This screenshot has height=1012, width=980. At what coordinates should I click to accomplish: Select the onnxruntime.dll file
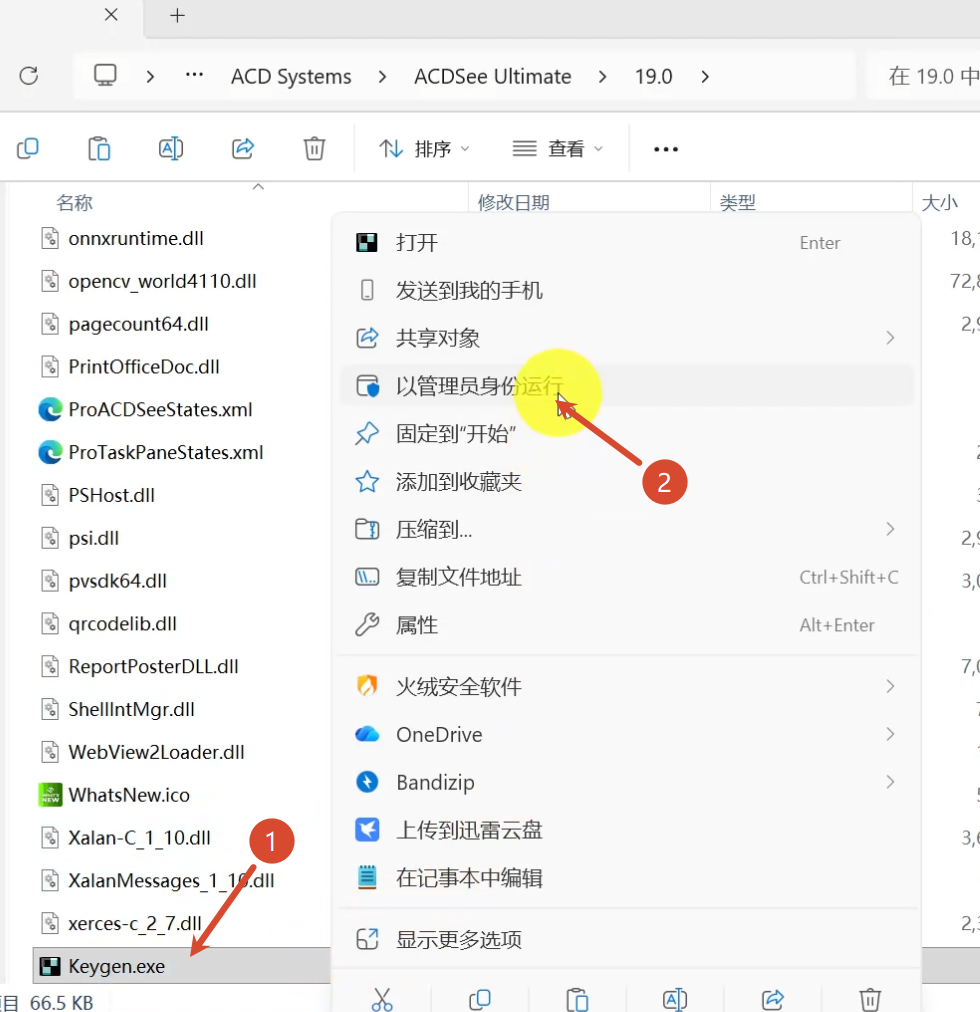[136, 238]
